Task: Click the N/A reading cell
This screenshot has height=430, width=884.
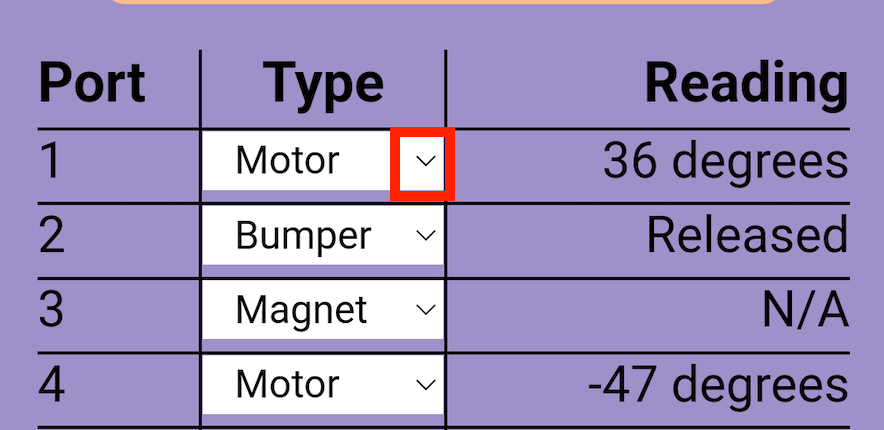Action: pos(805,311)
